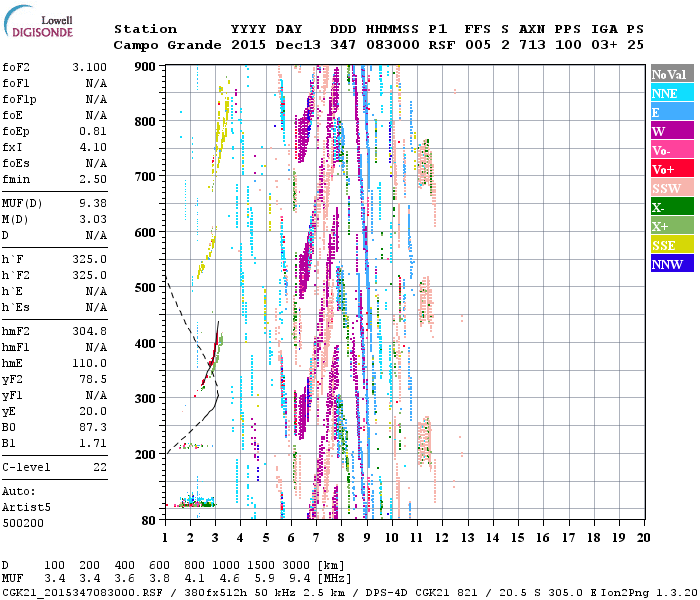
Task: Click the yE value 20.0
Action: pos(93,411)
